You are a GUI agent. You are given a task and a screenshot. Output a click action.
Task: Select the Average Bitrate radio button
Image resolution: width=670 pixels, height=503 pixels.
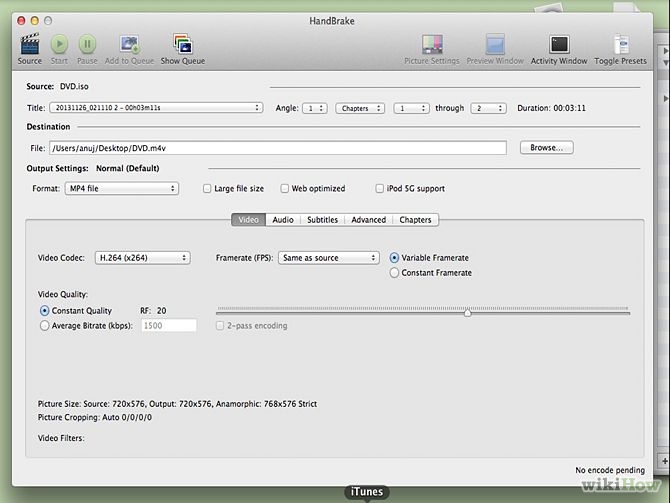[44, 325]
